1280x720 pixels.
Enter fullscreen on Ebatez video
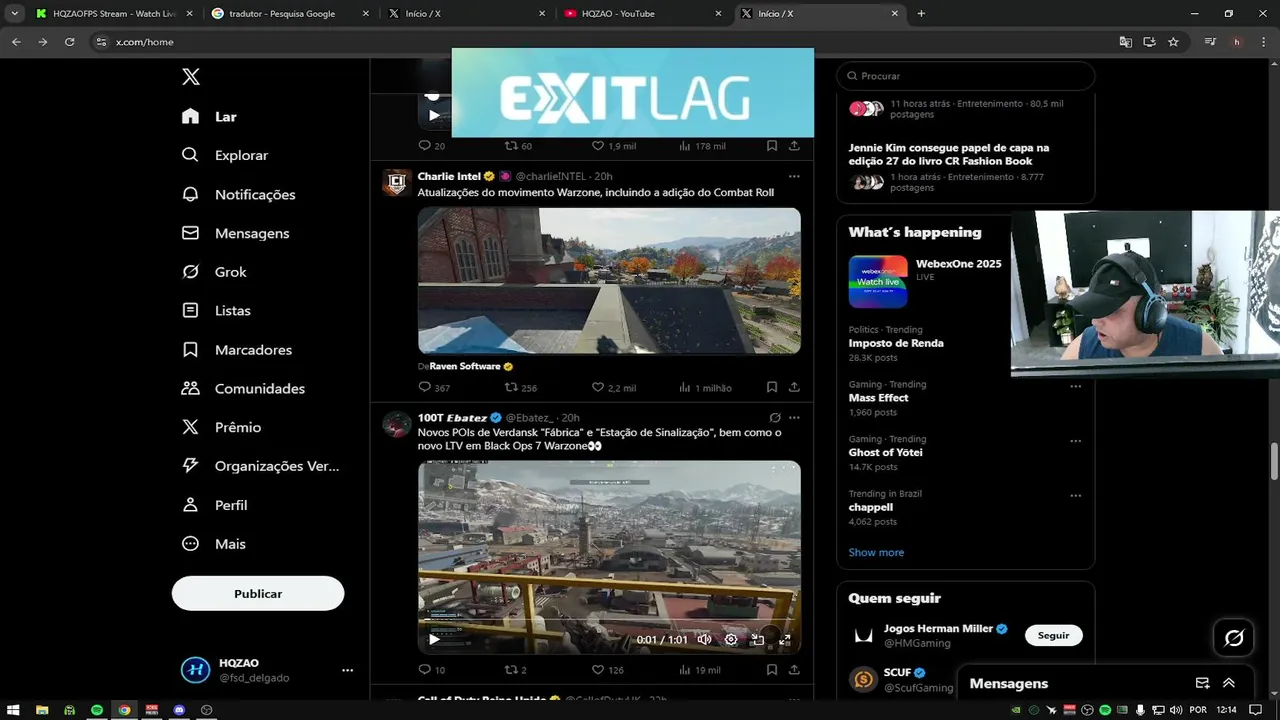tap(785, 639)
